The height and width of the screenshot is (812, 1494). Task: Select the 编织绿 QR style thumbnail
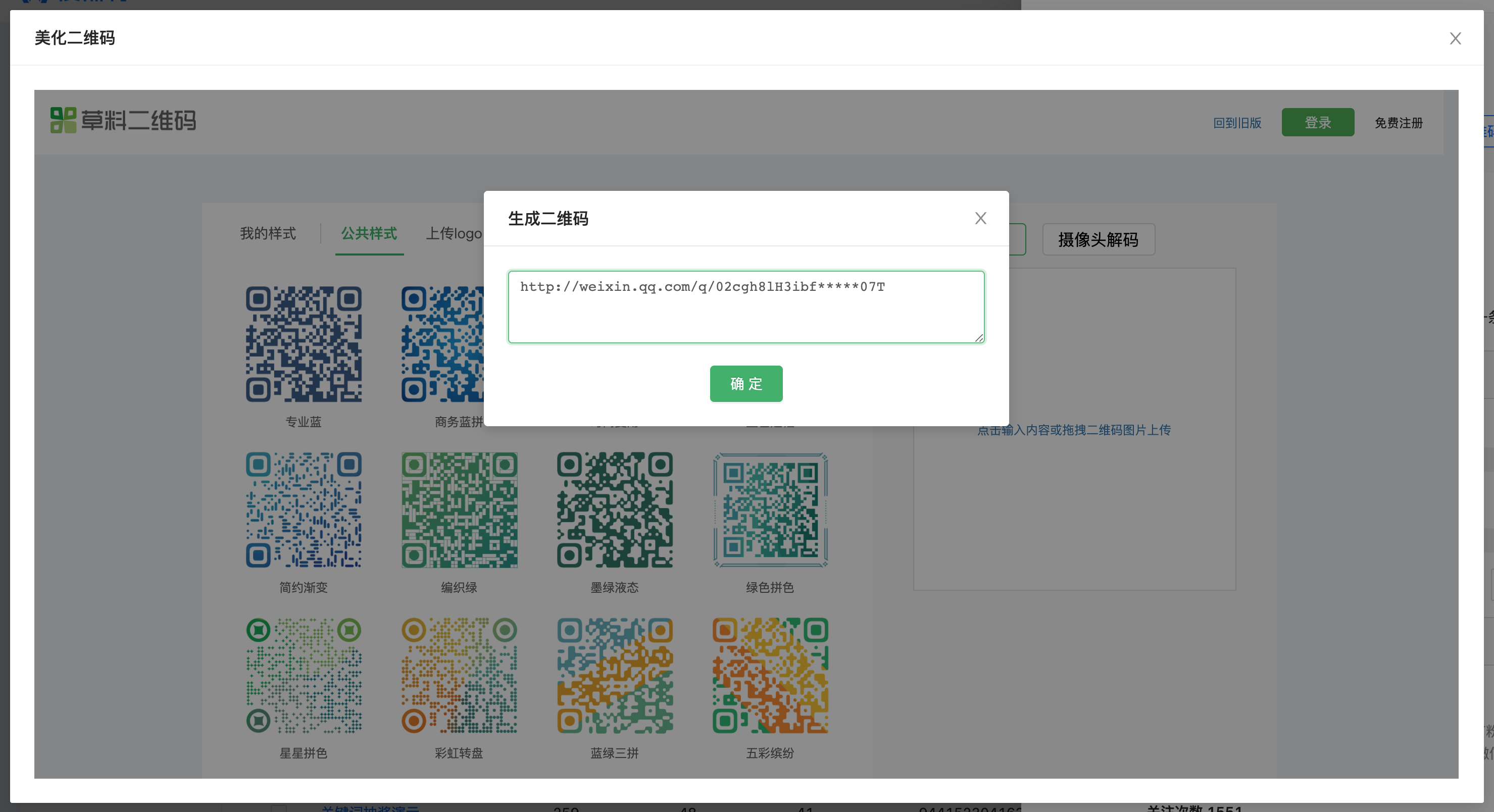(x=459, y=510)
